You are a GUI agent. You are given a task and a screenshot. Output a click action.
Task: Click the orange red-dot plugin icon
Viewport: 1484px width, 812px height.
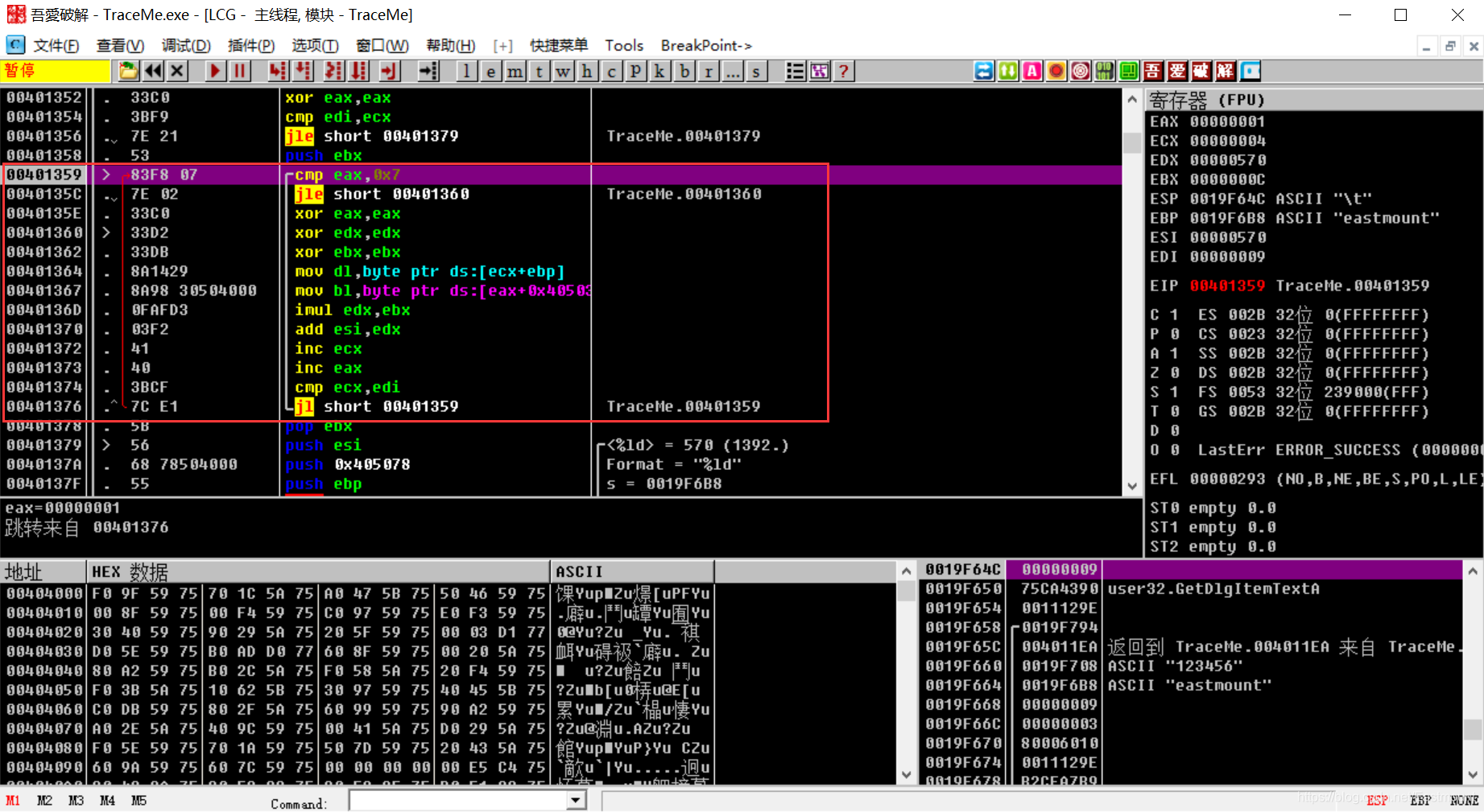1056,72
